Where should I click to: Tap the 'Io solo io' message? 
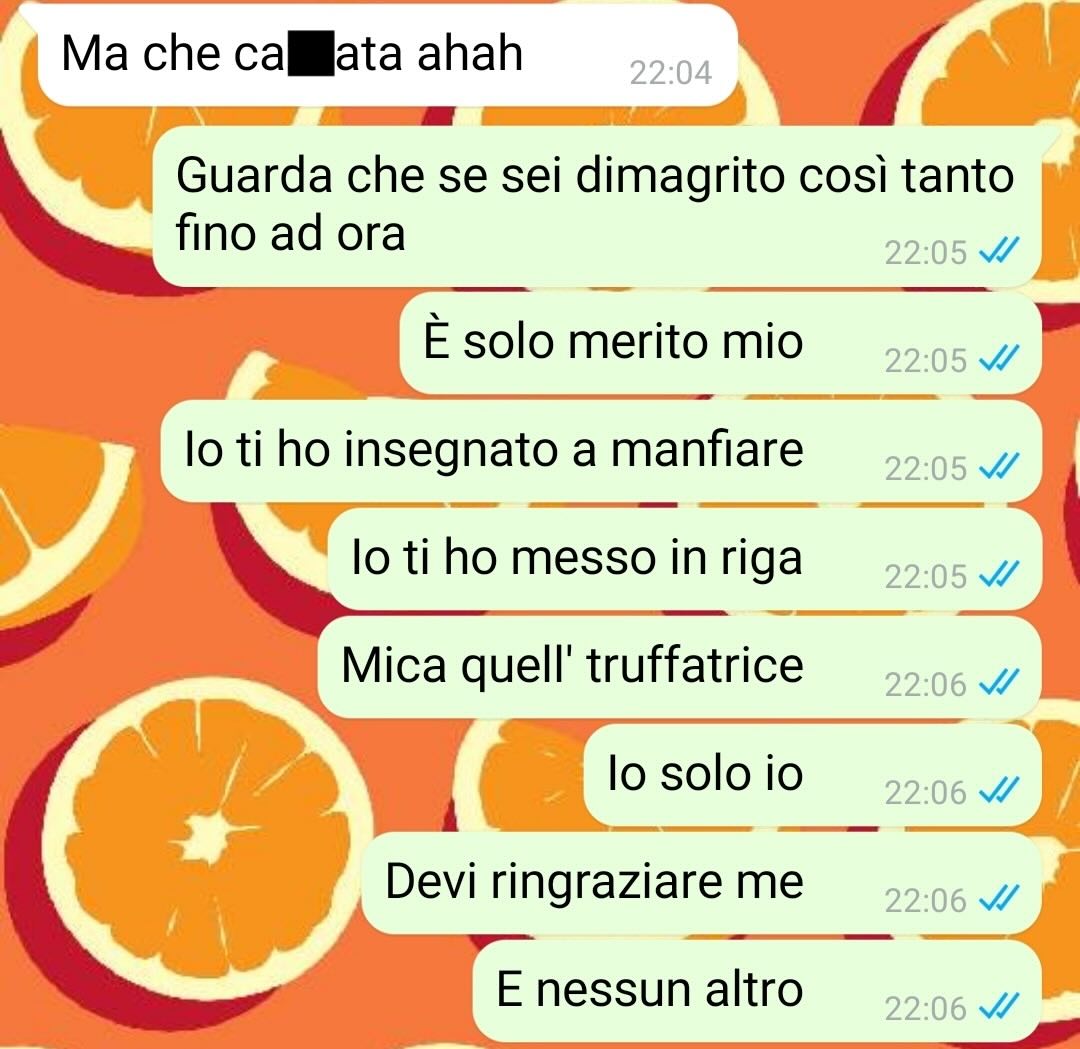pyautogui.click(x=812, y=776)
